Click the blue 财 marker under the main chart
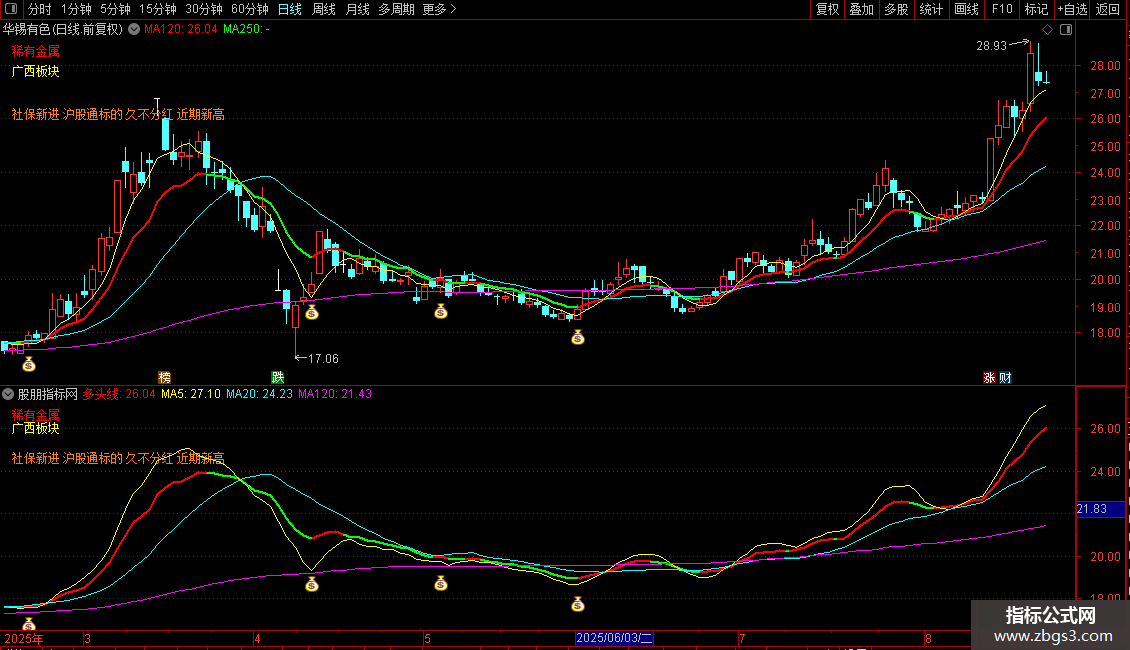This screenshot has height=650, width=1130. point(1005,378)
